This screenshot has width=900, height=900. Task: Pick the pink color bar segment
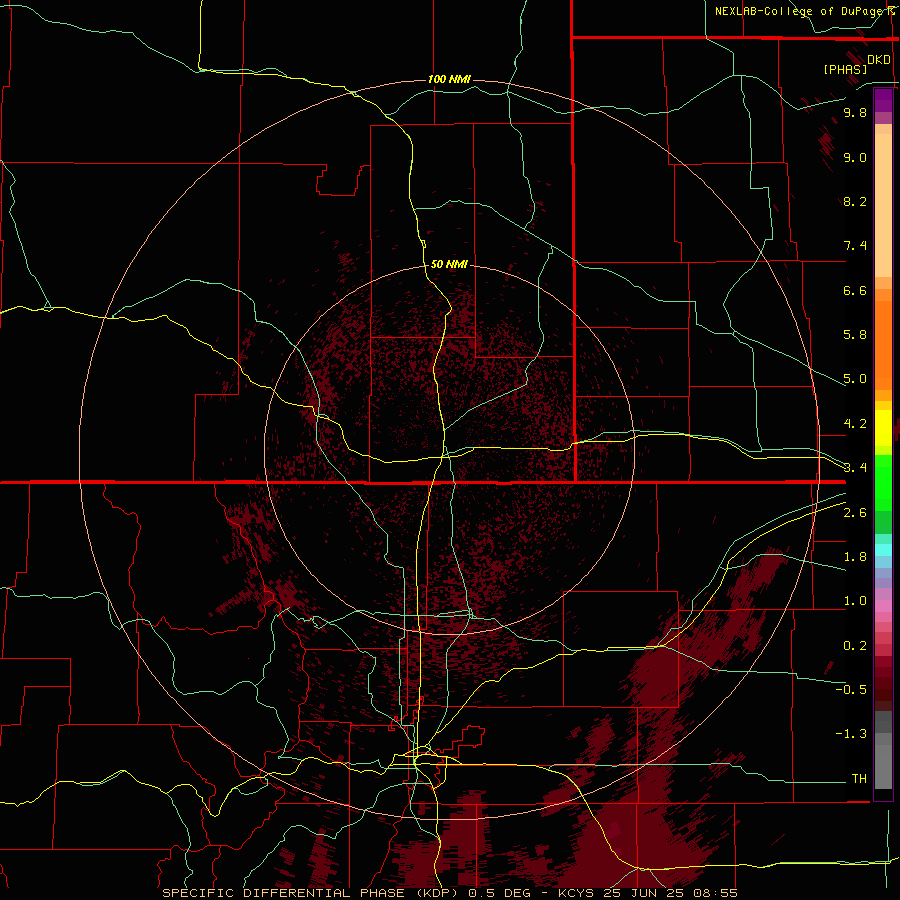pos(883,606)
